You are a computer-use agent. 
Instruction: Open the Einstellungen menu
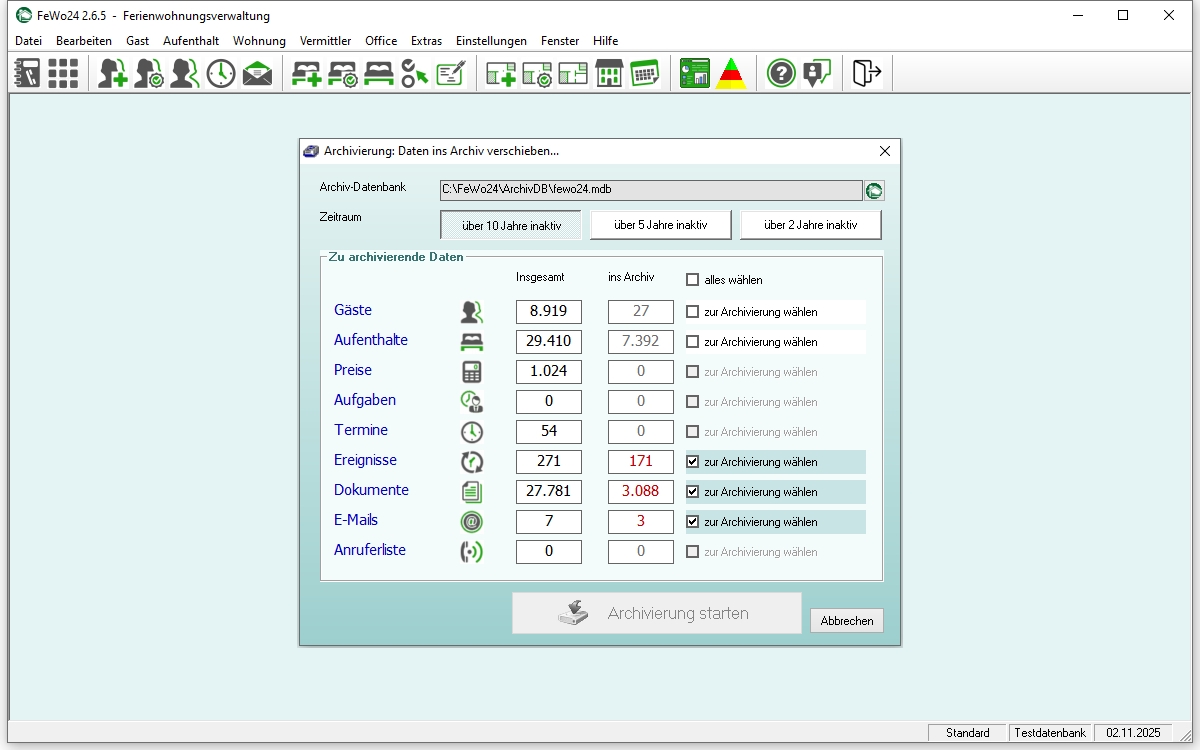click(x=491, y=41)
